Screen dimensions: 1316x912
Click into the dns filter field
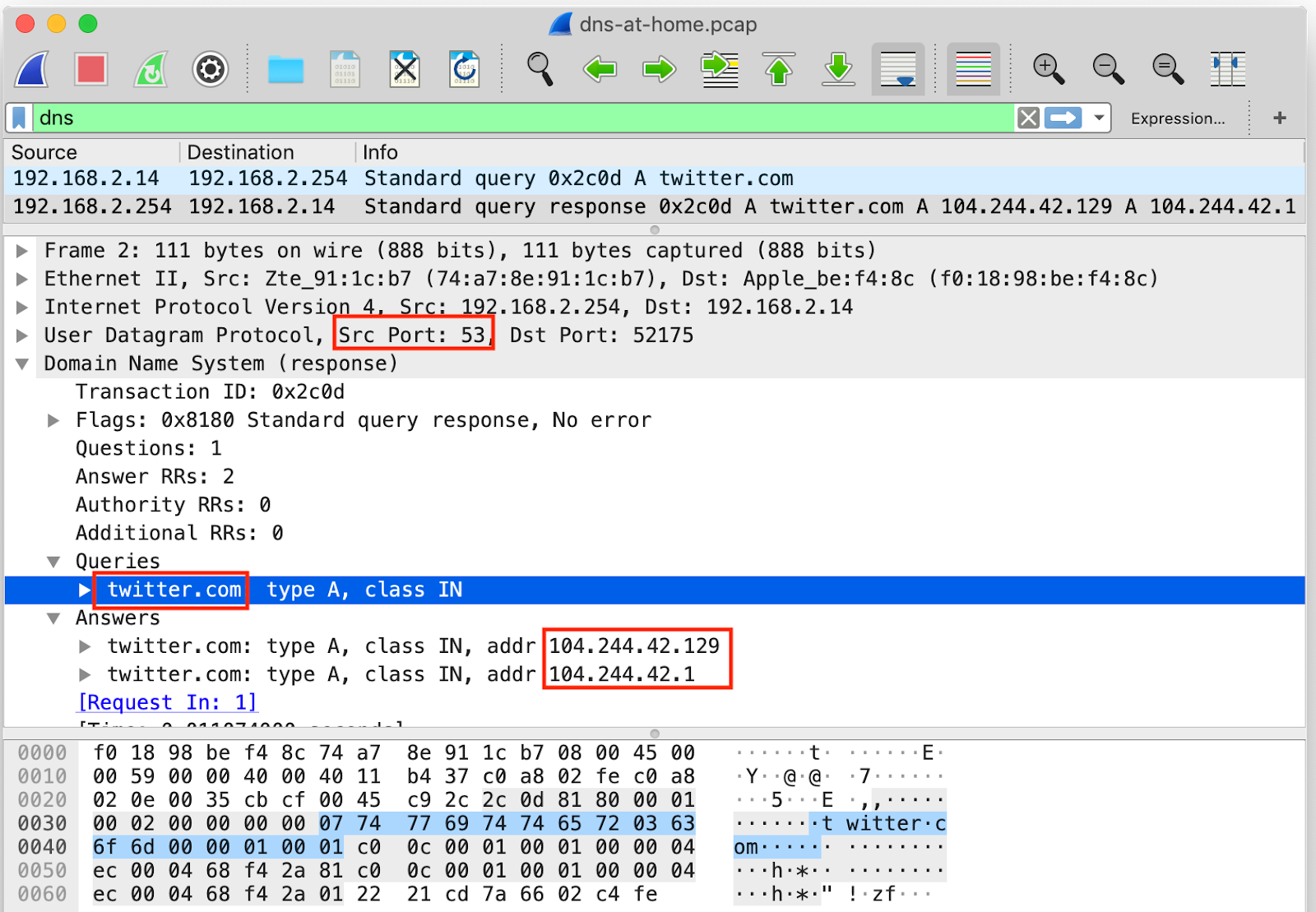pyautogui.click(x=523, y=118)
